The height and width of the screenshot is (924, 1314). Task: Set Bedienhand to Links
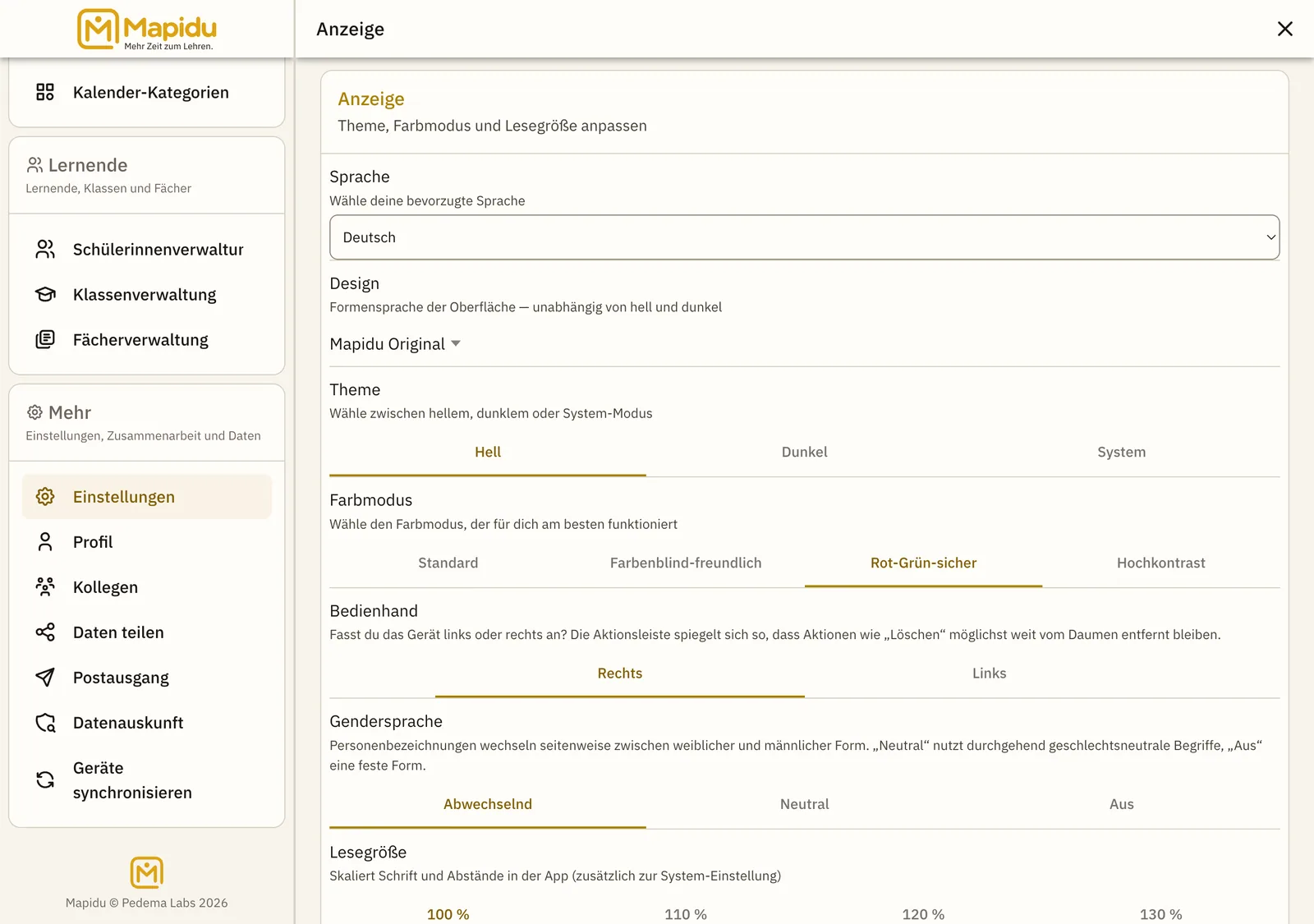click(989, 673)
